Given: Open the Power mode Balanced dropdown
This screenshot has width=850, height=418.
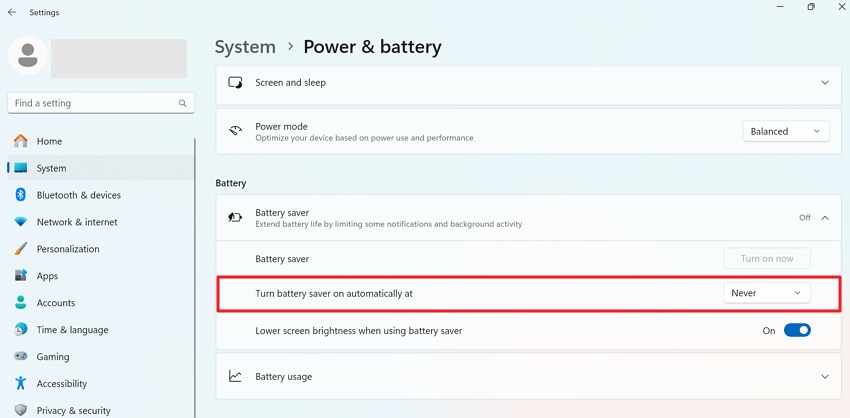Looking at the screenshot, I should pyautogui.click(x=785, y=131).
